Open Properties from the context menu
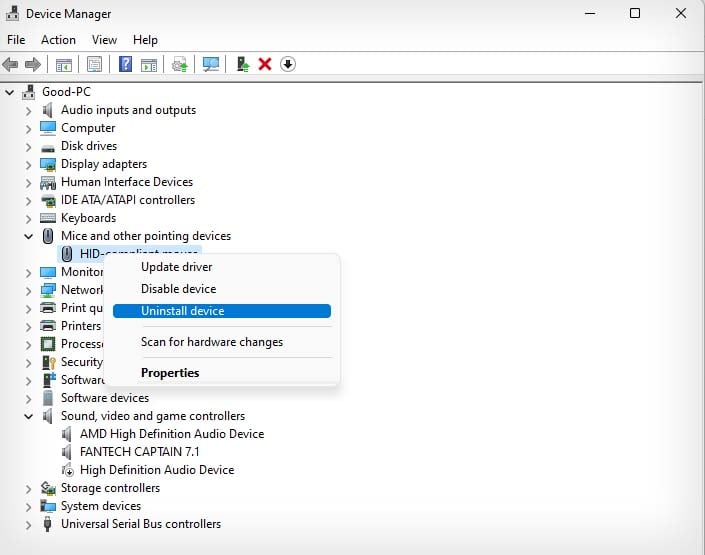The height and width of the screenshot is (555, 705). pyautogui.click(x=222, y=373)
